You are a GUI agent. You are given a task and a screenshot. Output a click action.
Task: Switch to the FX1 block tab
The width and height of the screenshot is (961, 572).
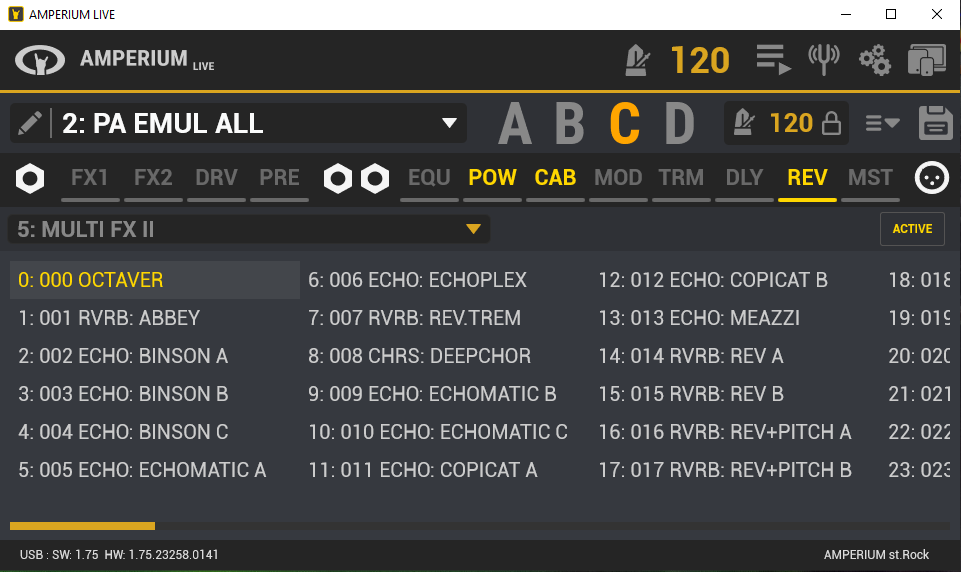[x=90, y=178]
